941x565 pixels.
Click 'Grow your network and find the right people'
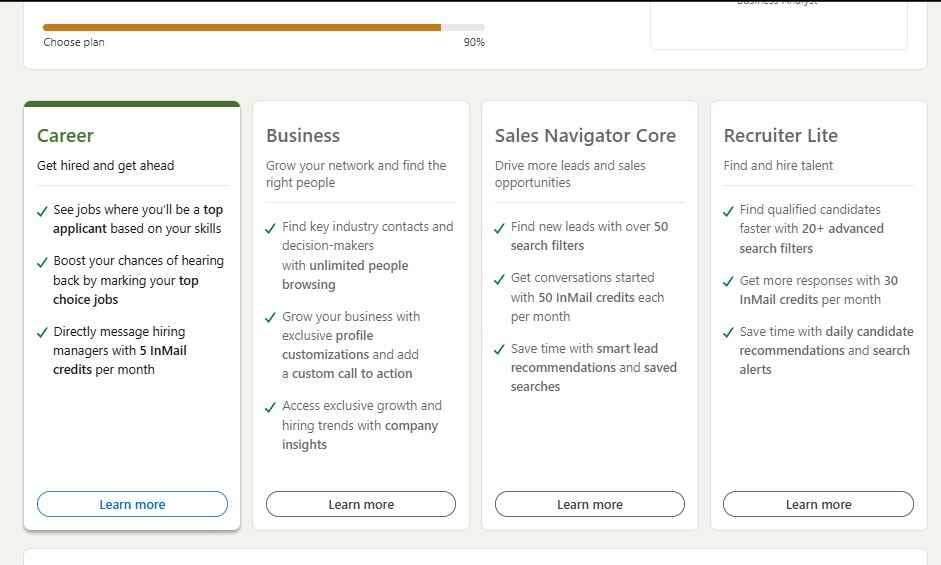(356, 174)
